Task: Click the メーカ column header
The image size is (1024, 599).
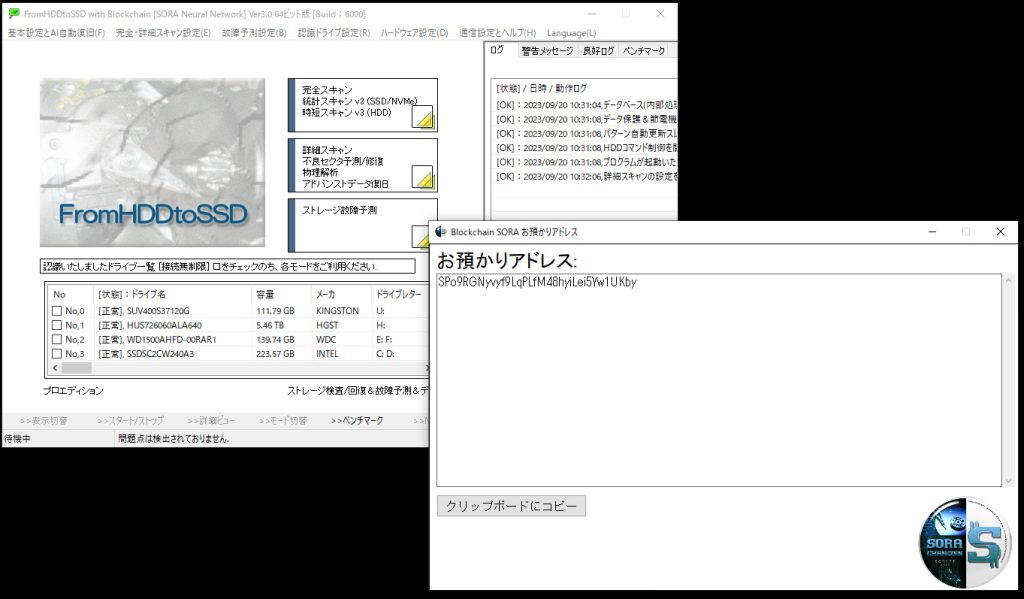Action: pos(341,295)
